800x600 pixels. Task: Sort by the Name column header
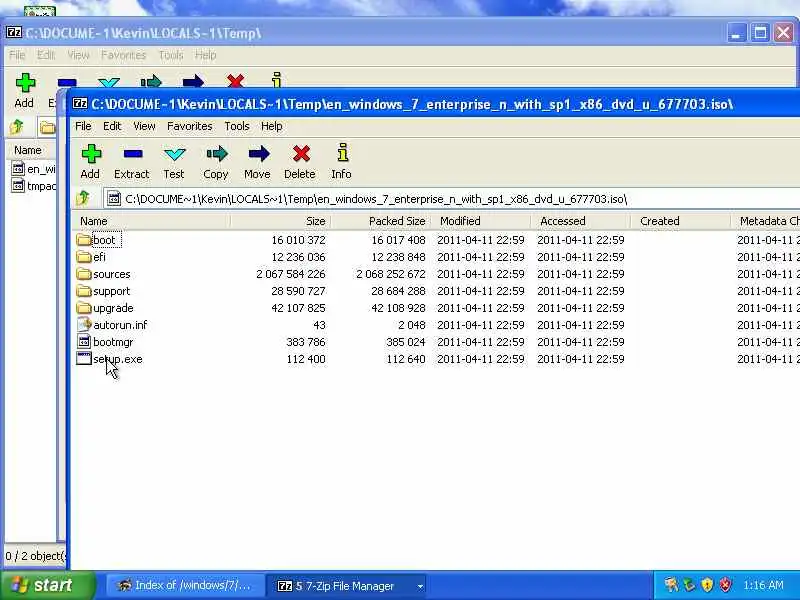[x=151, y=221]
